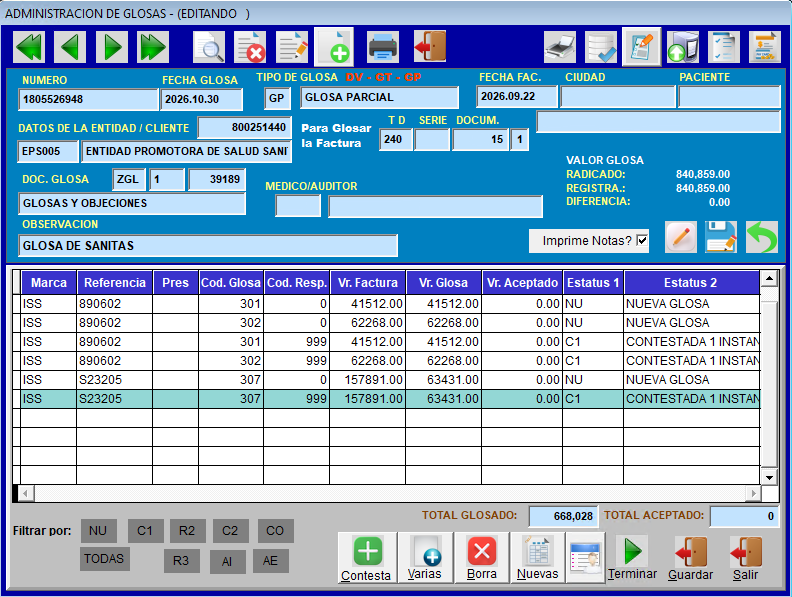Click the green undo arrow icon
The width and height of the screenshot is (792, 597).
coord(762,237)
